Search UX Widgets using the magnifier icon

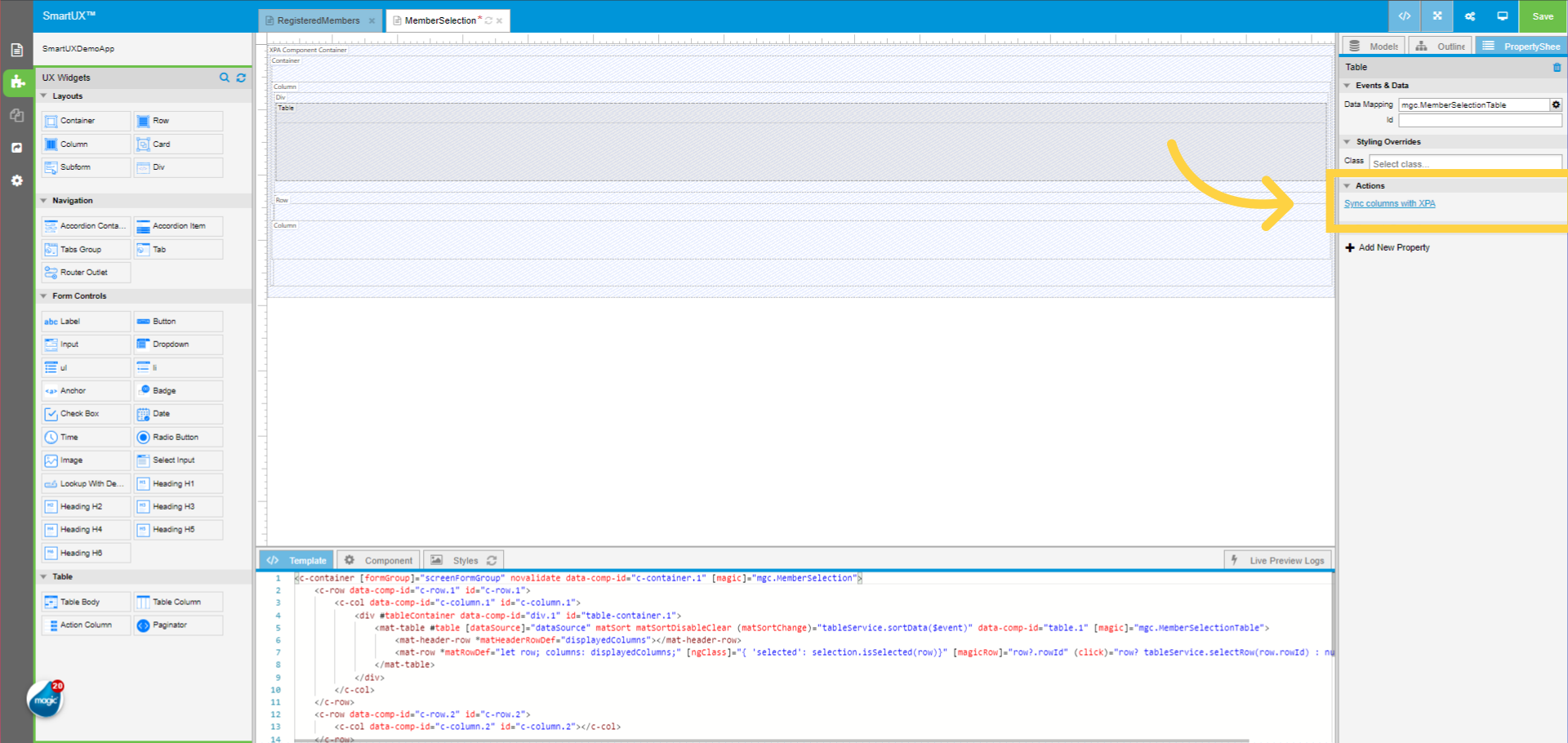point(224,78)
